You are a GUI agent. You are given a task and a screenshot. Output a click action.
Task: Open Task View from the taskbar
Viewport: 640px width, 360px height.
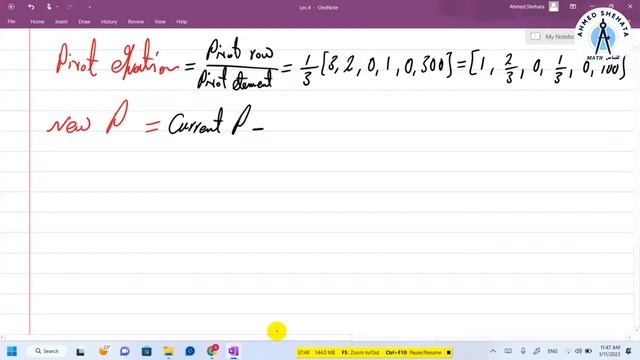(x=80, y=351)
